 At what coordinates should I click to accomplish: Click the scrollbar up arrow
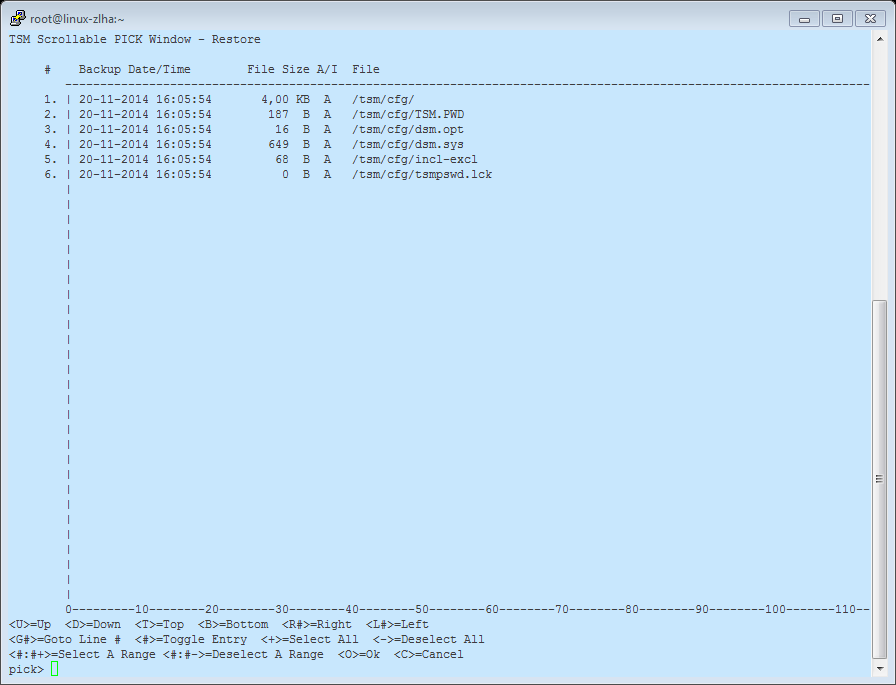[x=879, y=39]
